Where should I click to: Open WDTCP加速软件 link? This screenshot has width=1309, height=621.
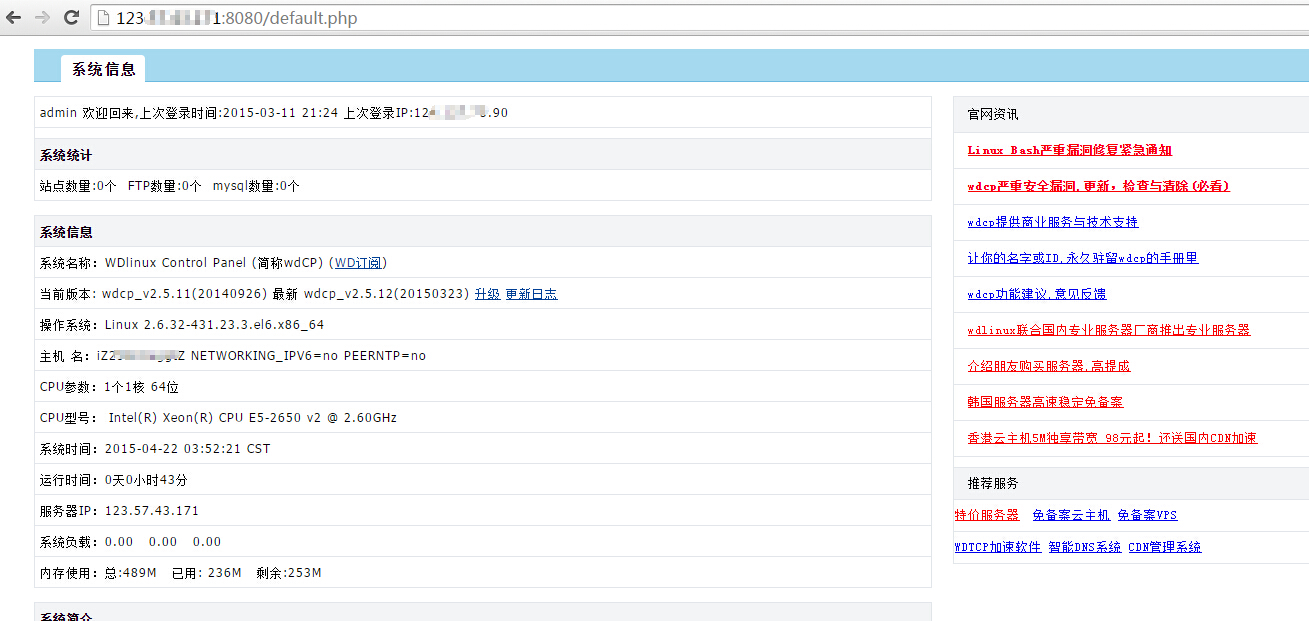coord(997,547)
